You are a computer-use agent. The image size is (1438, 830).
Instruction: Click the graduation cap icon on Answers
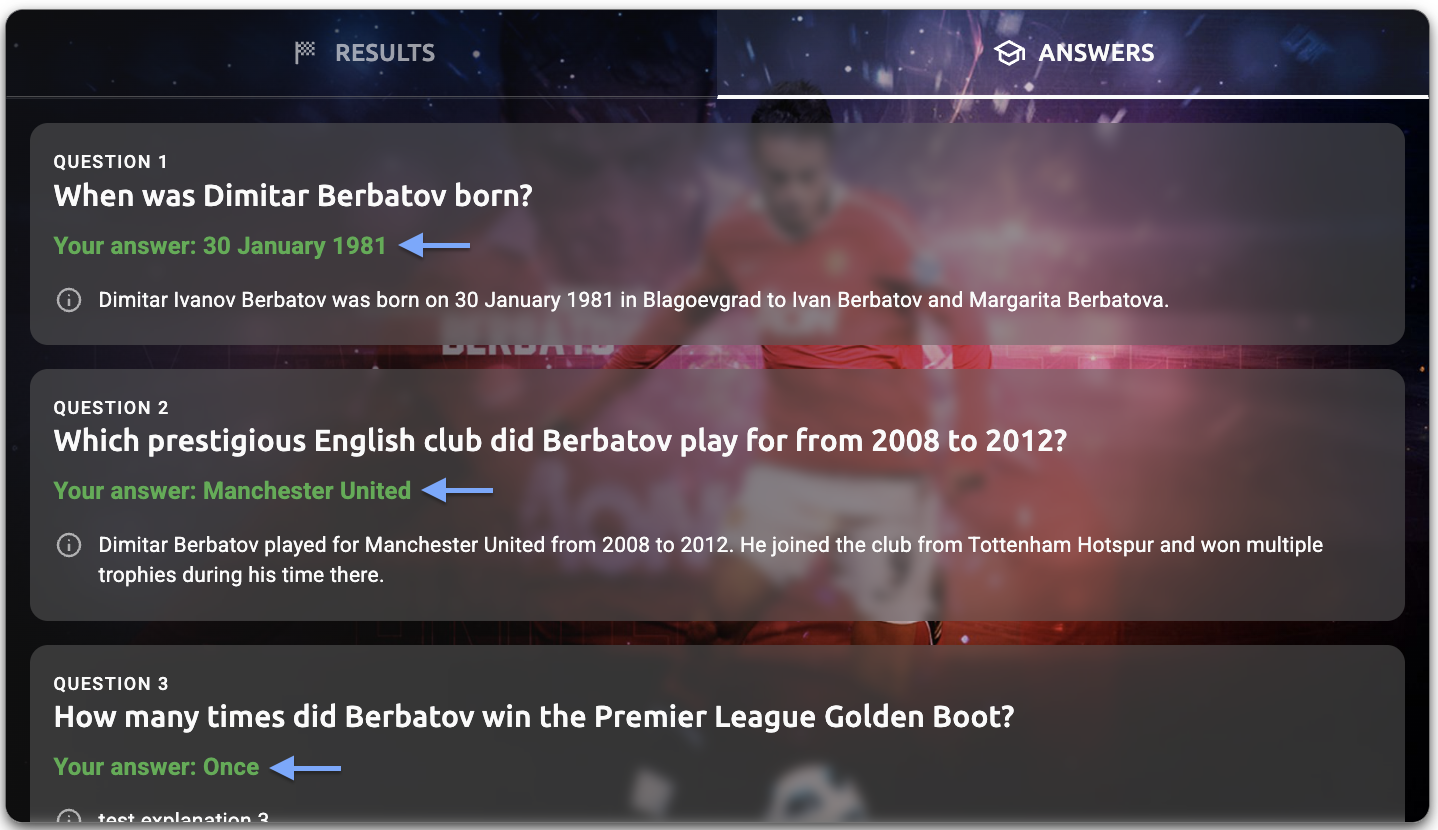pos(1009,53)
